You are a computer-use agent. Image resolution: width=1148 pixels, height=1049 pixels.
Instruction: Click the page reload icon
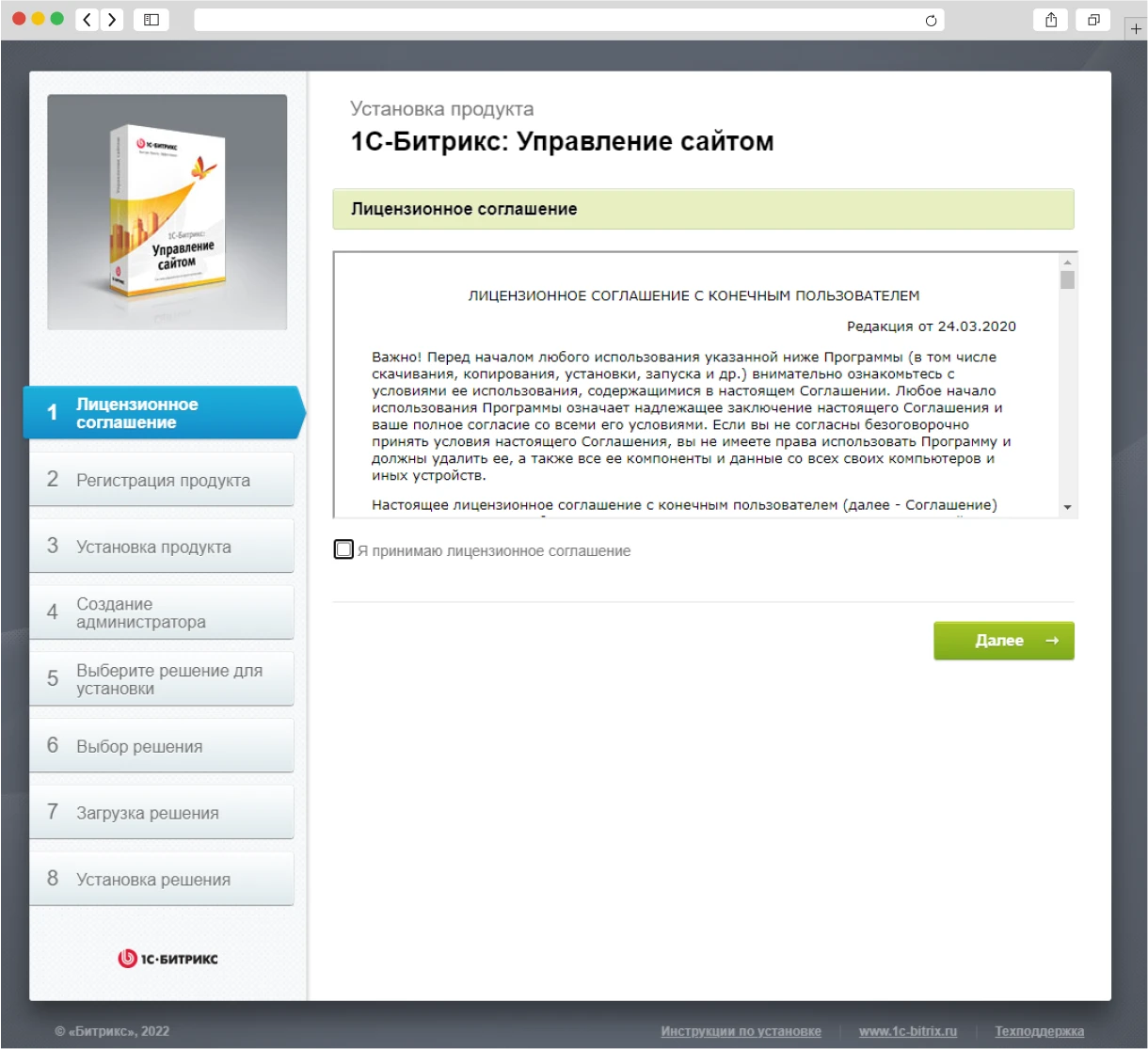click(930, 19)
